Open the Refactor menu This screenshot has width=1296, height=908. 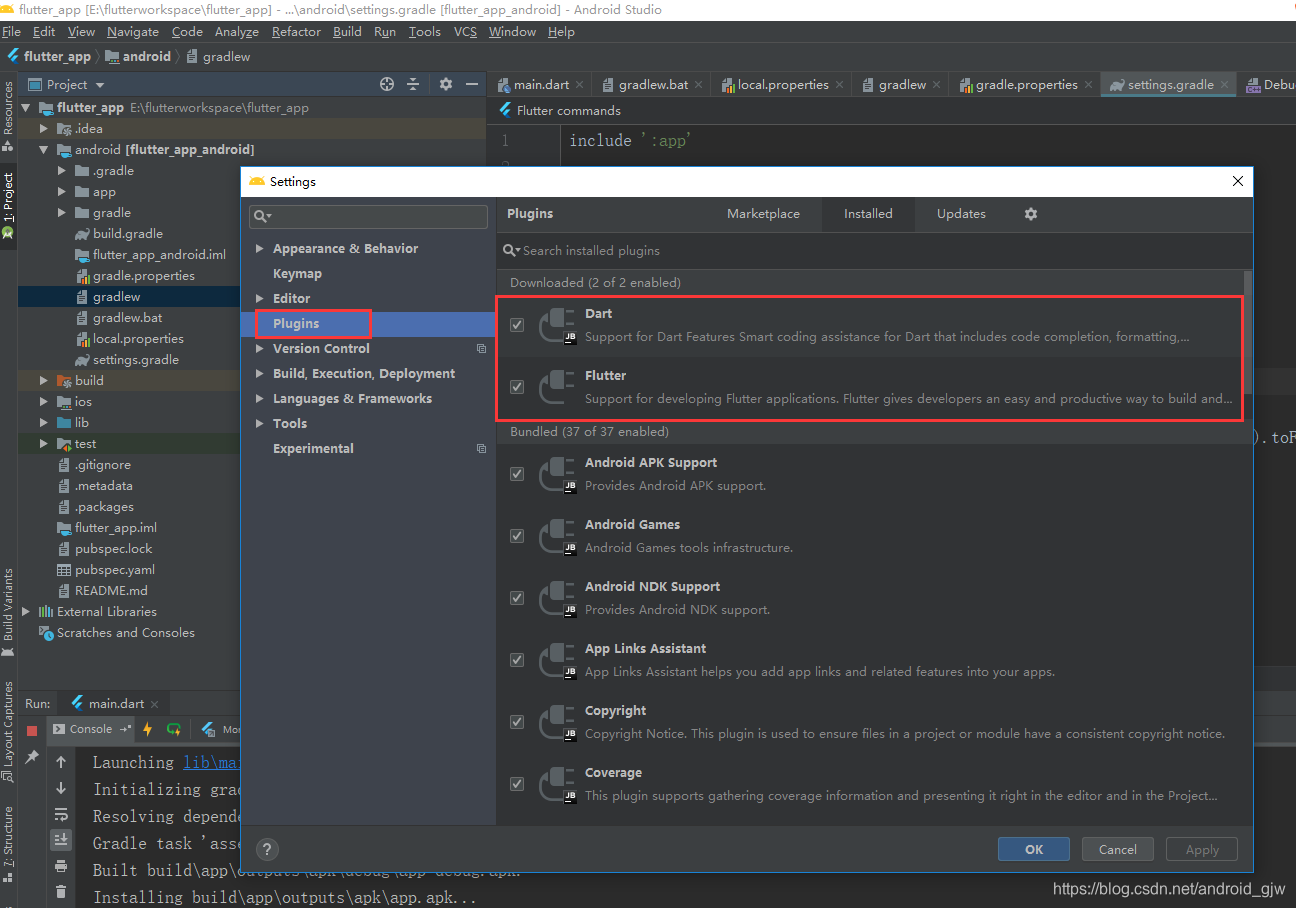point(296,32)
